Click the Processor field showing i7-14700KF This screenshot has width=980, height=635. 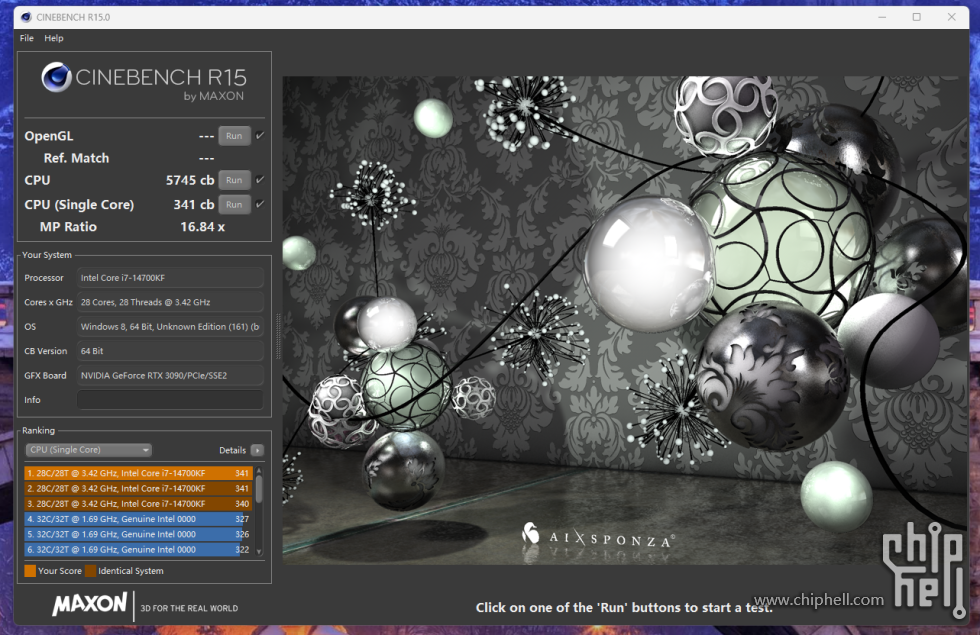(170, 278)
